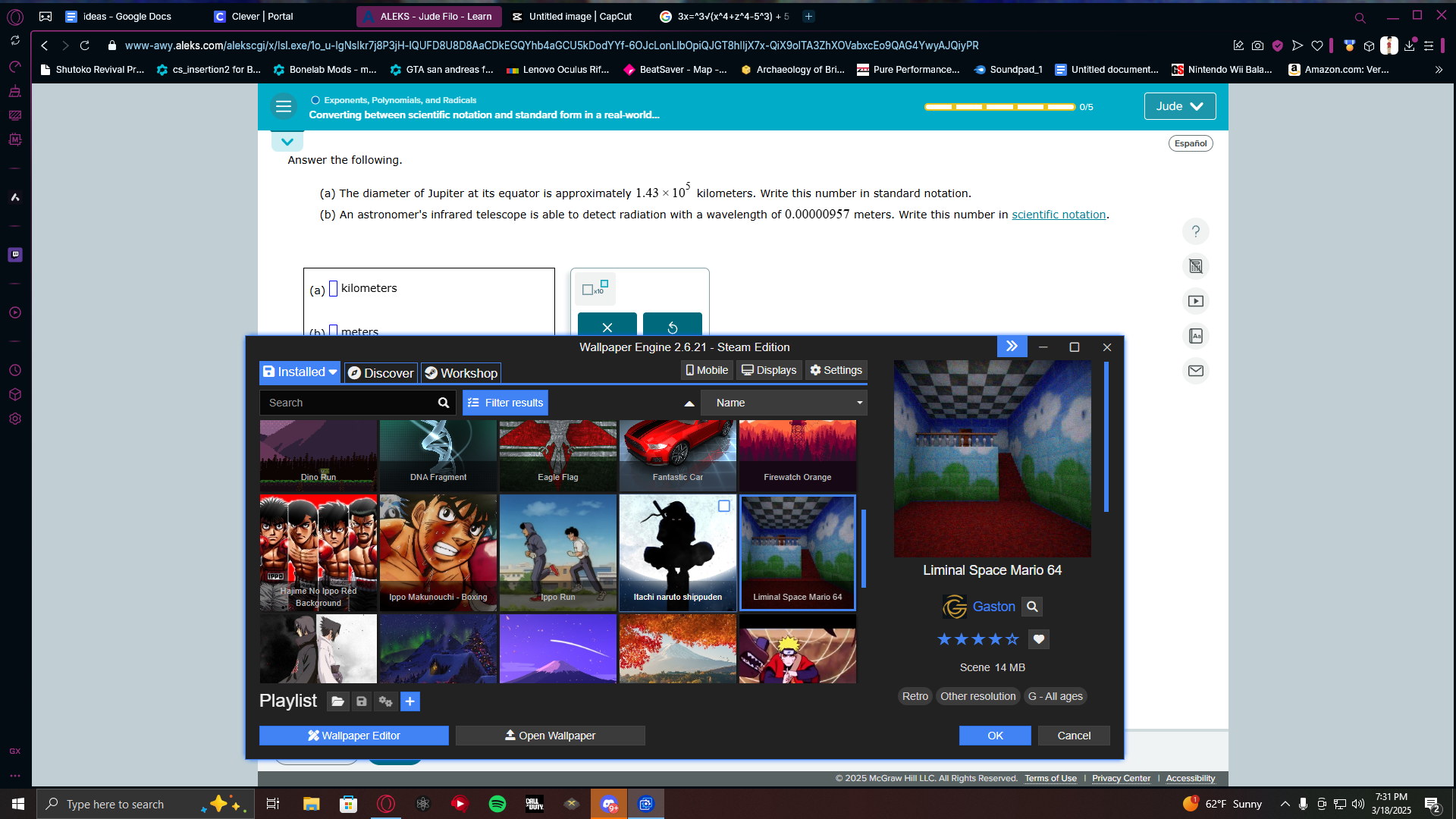
Task: Open Wallpaper Engine Settings
Action: [x=836, y=370]
